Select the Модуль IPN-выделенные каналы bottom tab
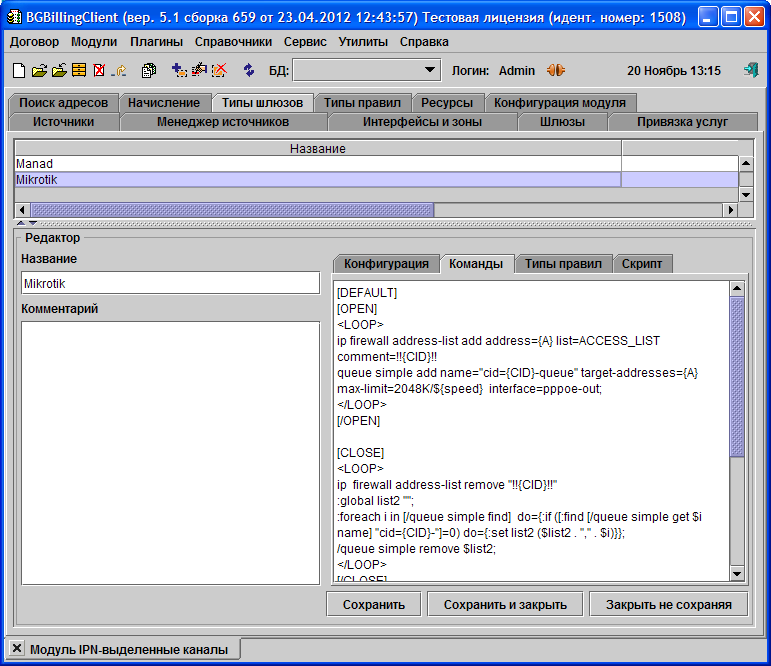 click(129, 649)
